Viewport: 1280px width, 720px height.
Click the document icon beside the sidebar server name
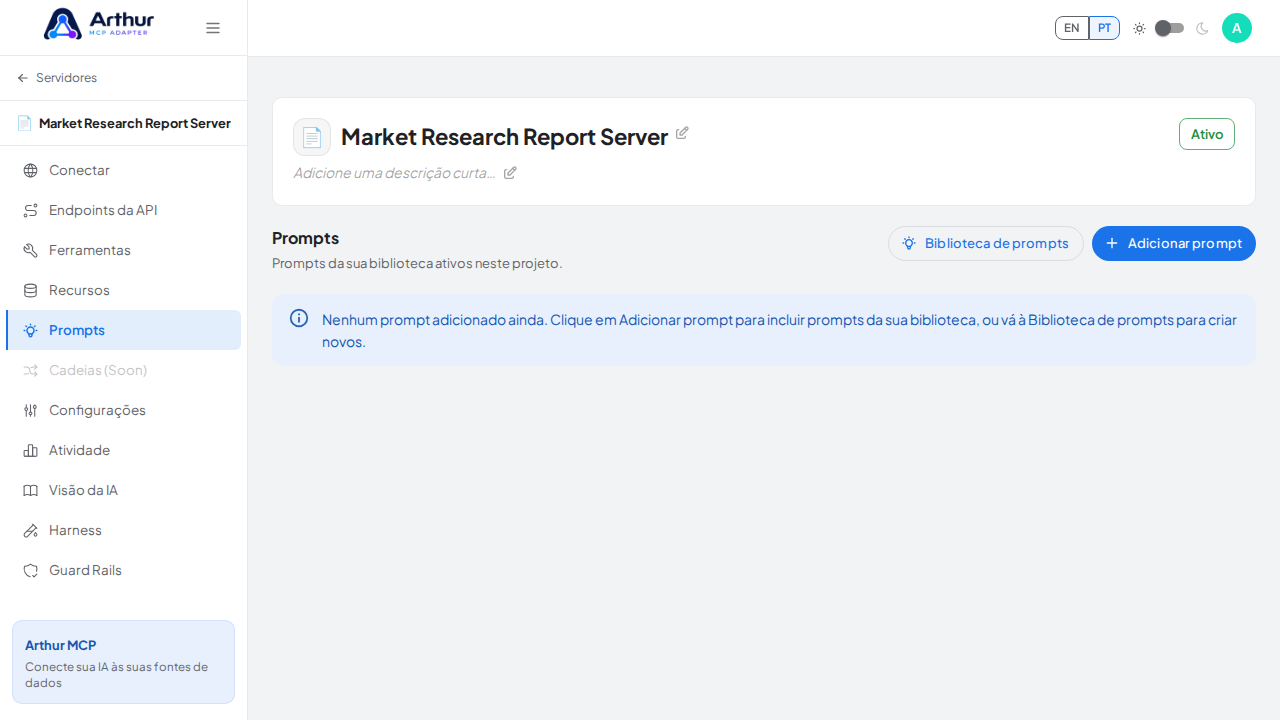pos(24,123)
